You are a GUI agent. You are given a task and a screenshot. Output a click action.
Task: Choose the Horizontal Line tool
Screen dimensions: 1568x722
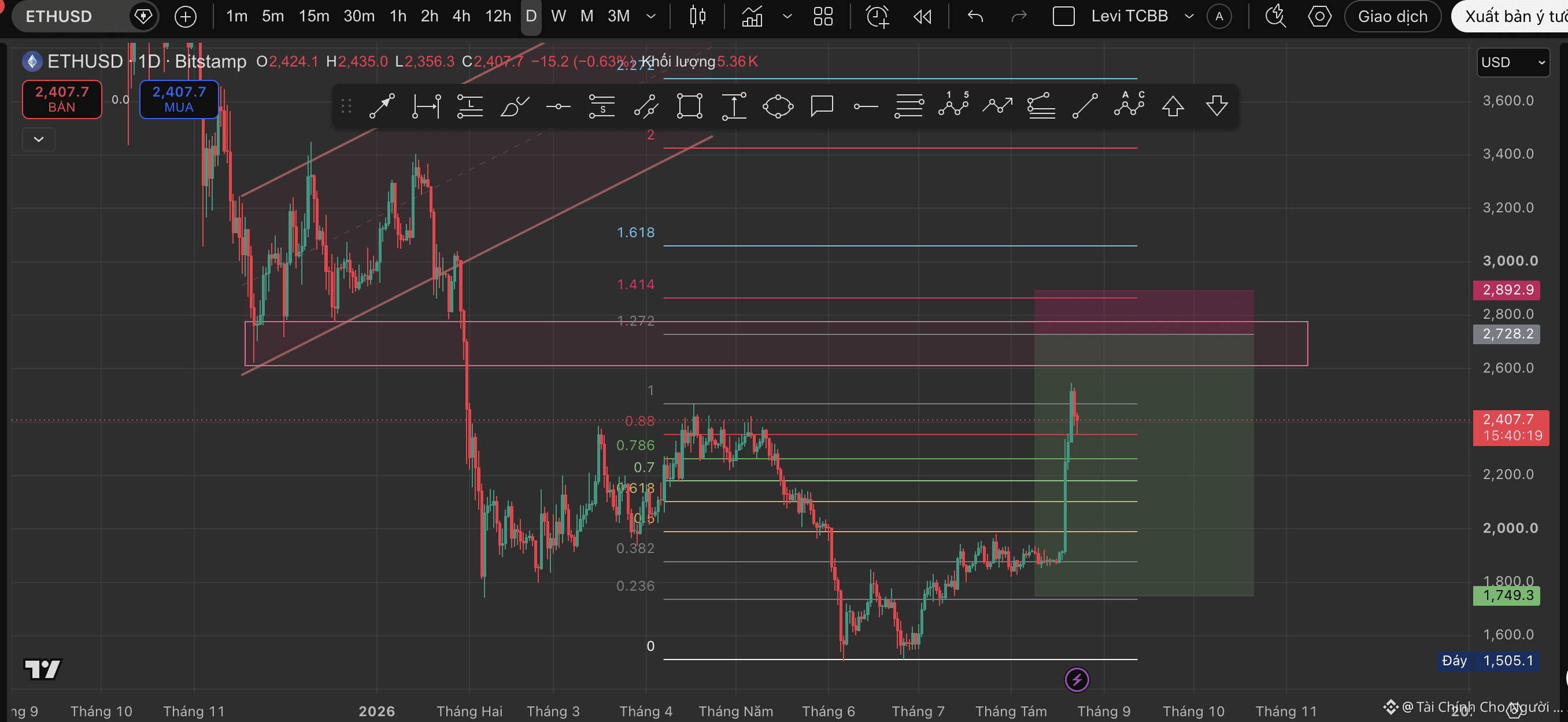[558, 106]
